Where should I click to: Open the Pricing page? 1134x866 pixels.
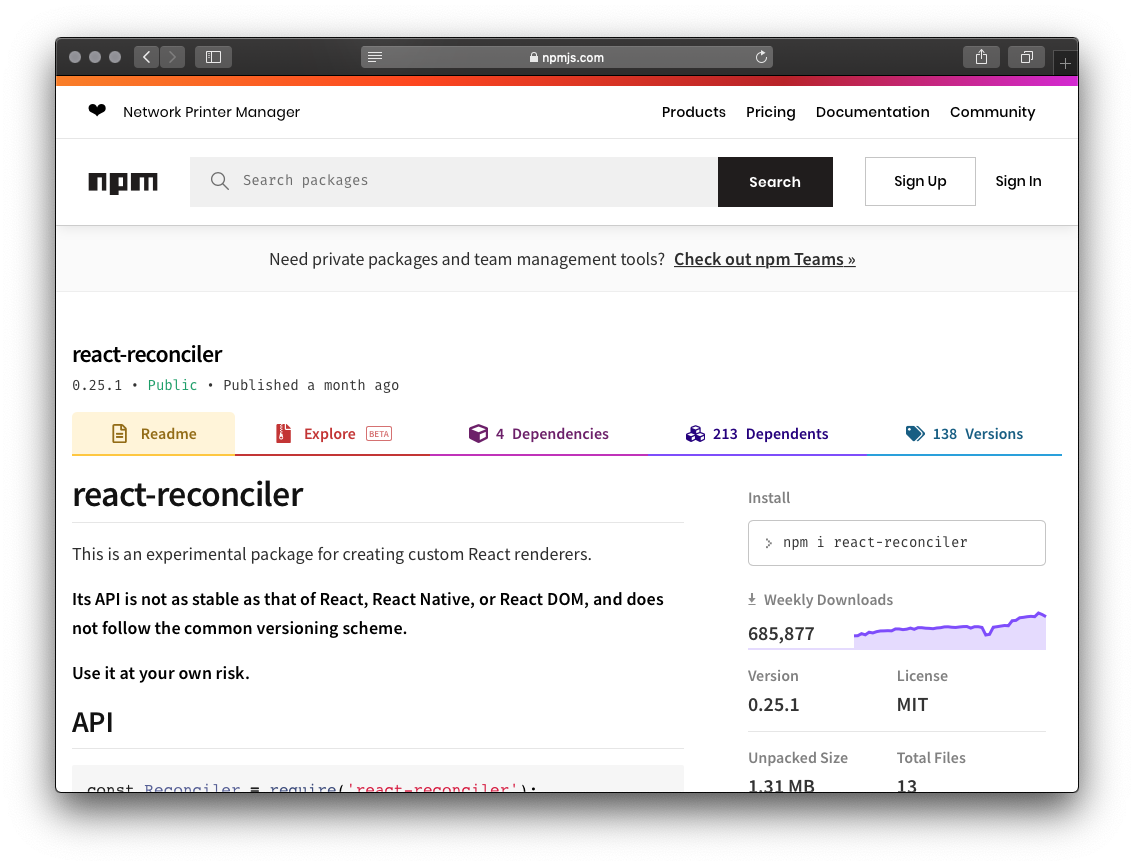point(771,112)
